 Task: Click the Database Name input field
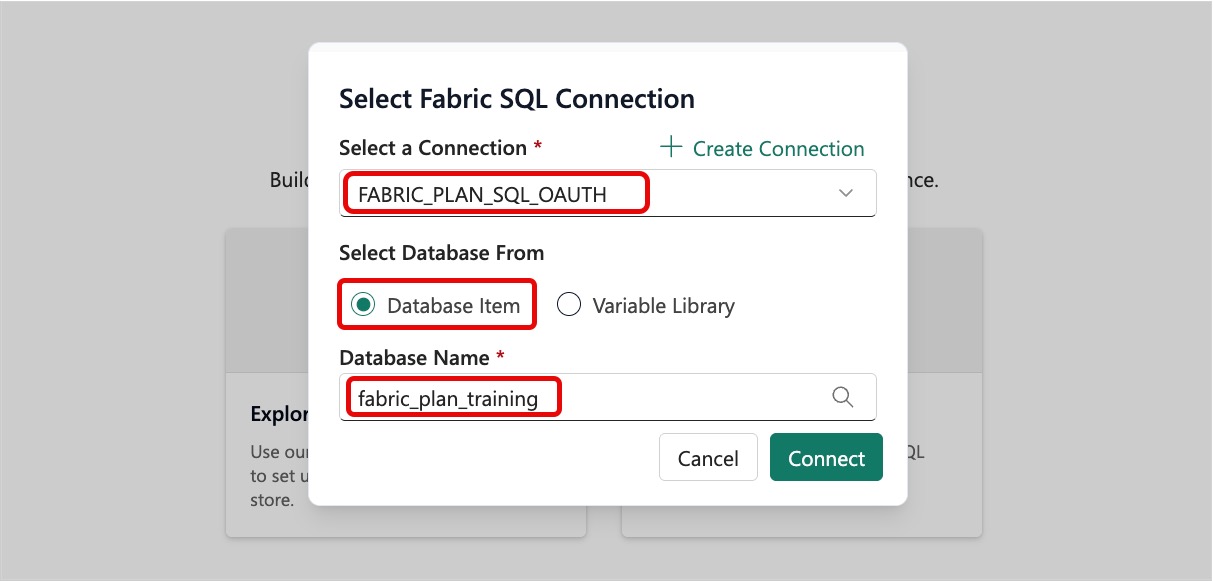point(608,398)
